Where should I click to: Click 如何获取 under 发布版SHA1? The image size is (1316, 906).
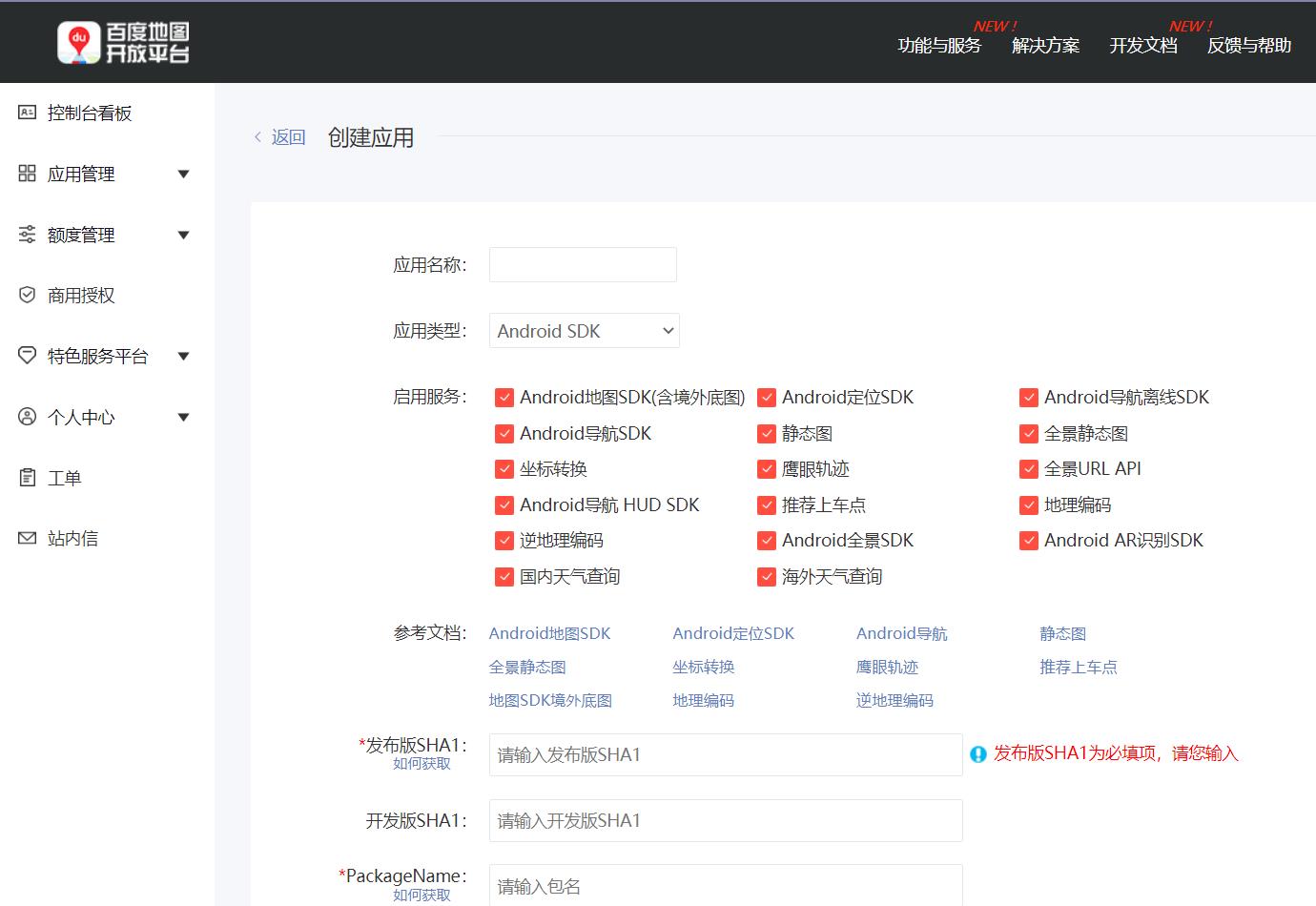422,764
